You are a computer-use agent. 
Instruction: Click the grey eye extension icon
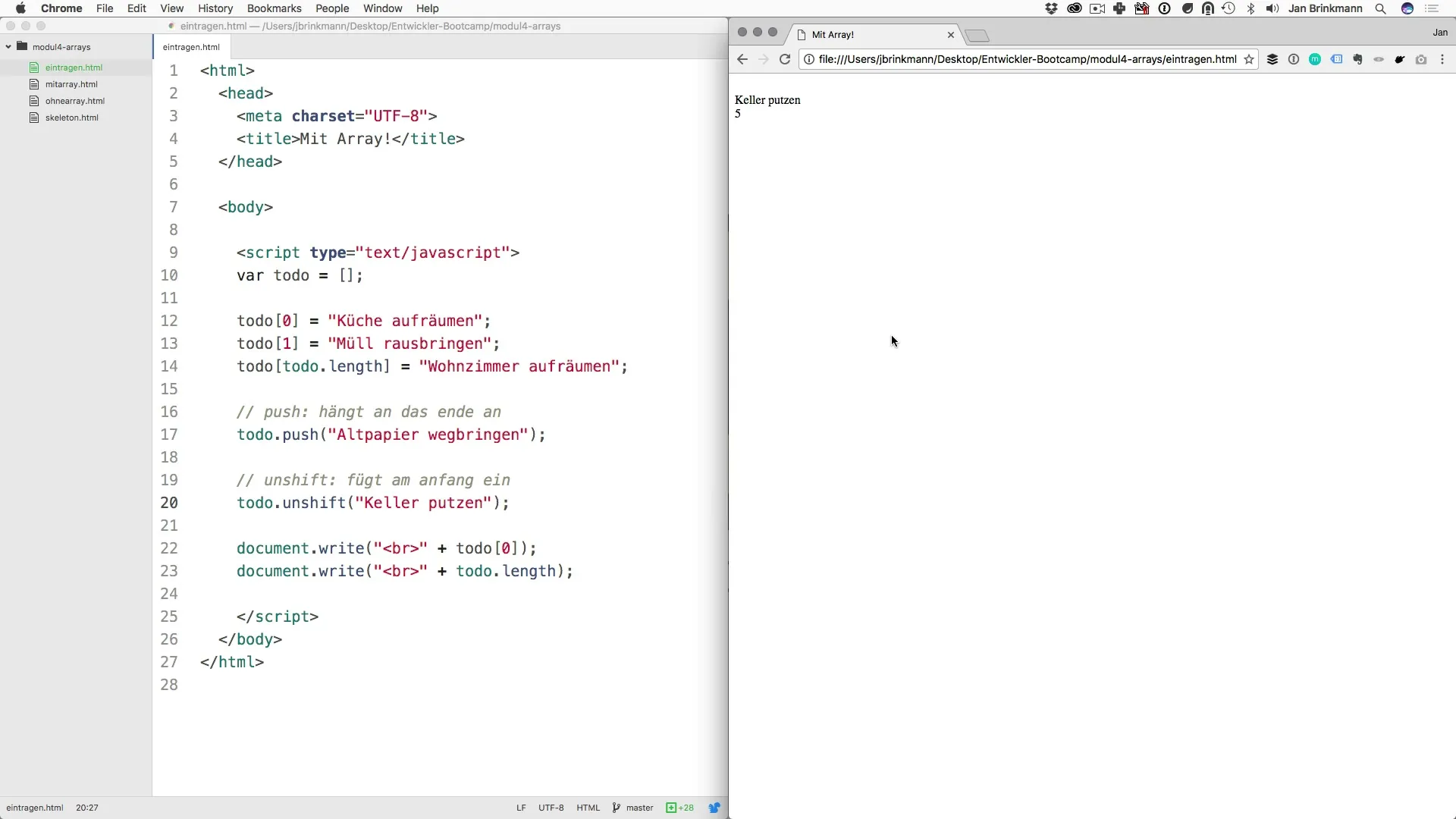pyautogui.click(x=1379, y=59)
